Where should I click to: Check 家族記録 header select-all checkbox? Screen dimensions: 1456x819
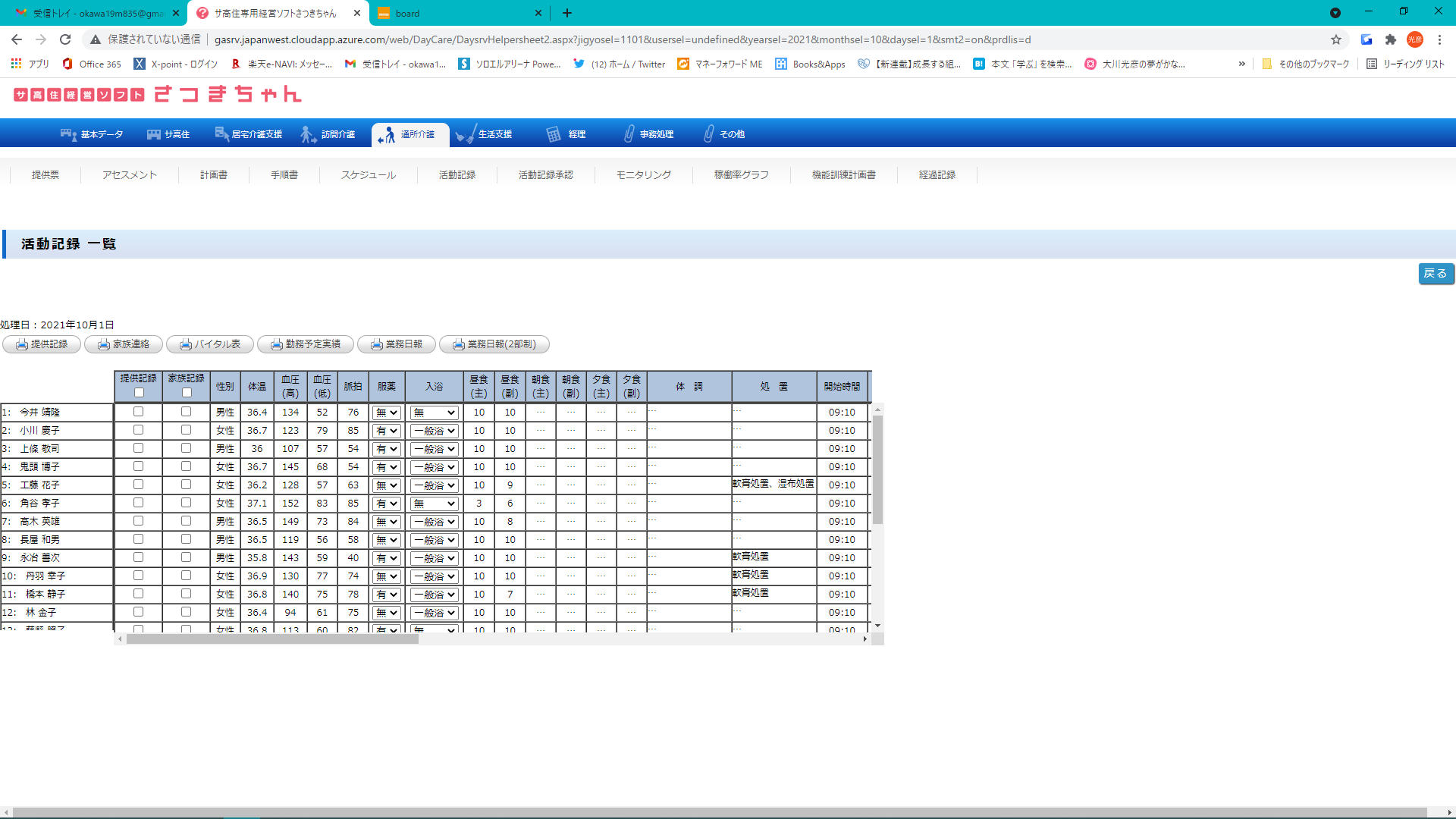187,393
